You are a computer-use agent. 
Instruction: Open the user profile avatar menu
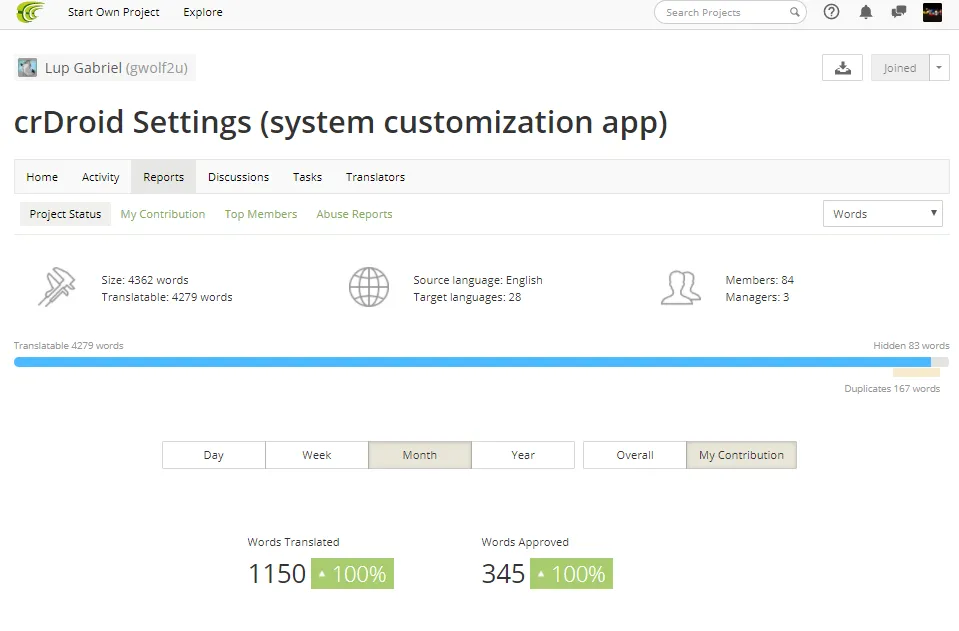(x=932, y=12)
